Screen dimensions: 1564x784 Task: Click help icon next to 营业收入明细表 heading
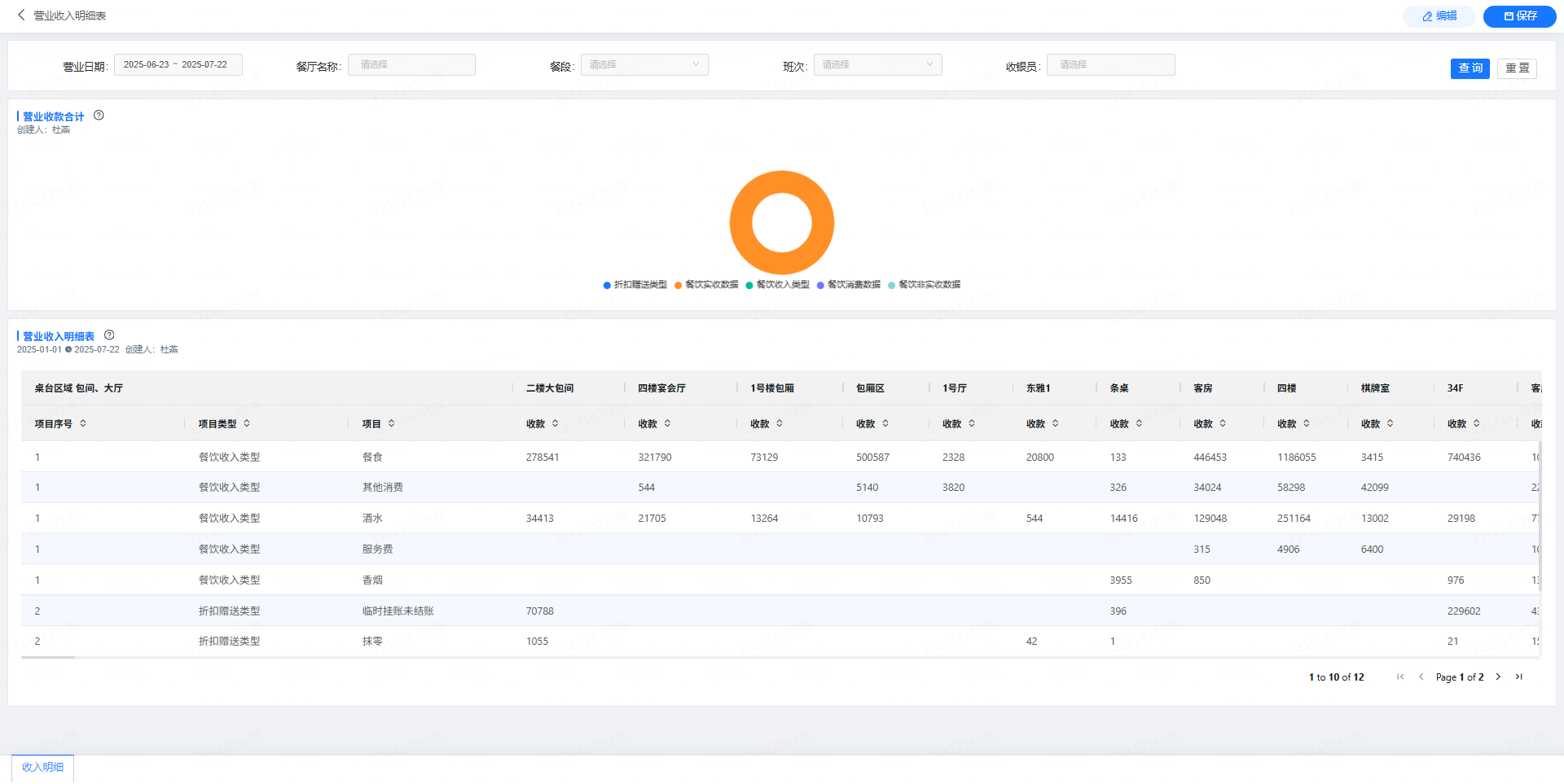[109, 335]
